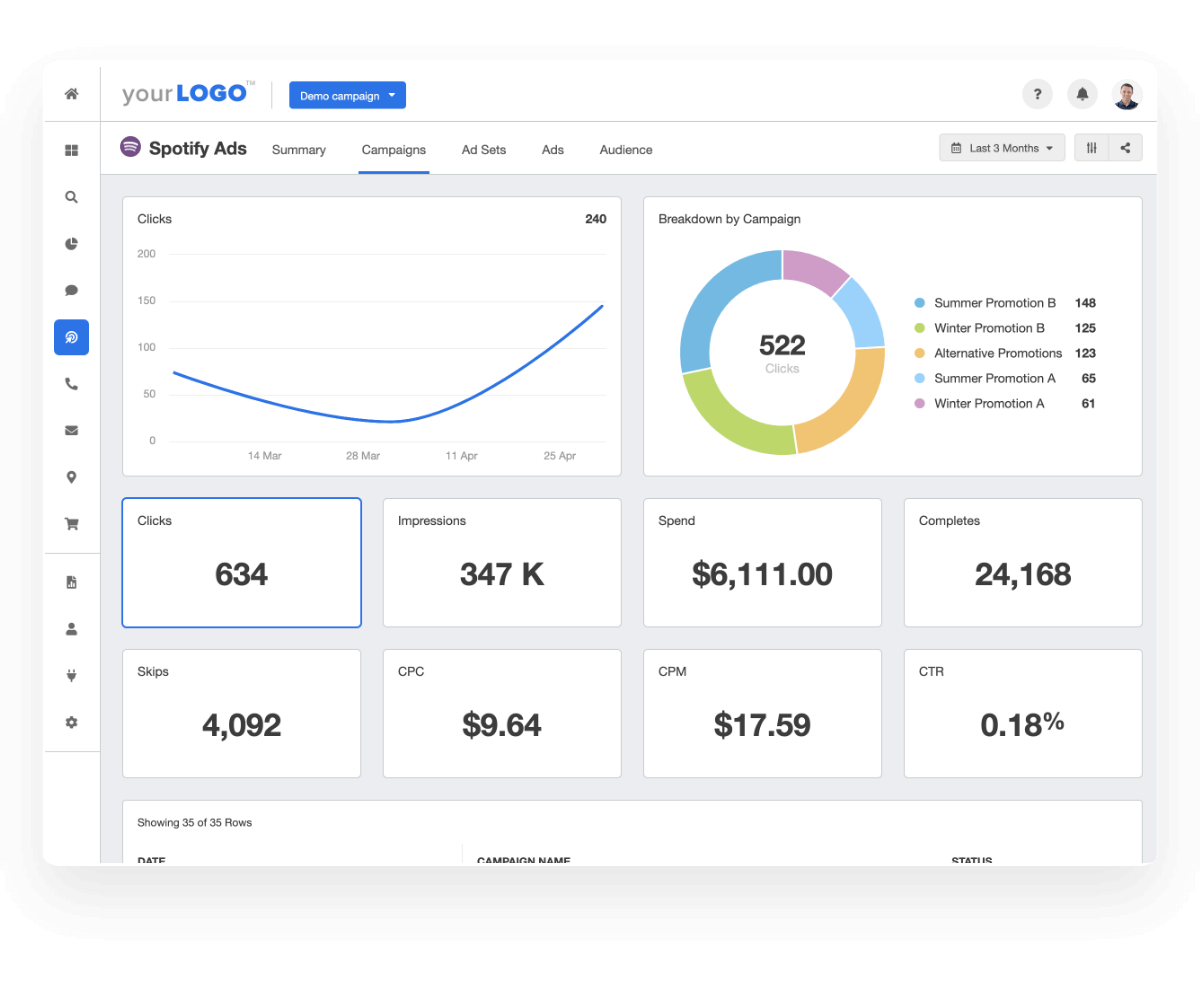Click the filter sliders settings icon
This screenshot has height=1000, width=1200.
pos(1092,148)
